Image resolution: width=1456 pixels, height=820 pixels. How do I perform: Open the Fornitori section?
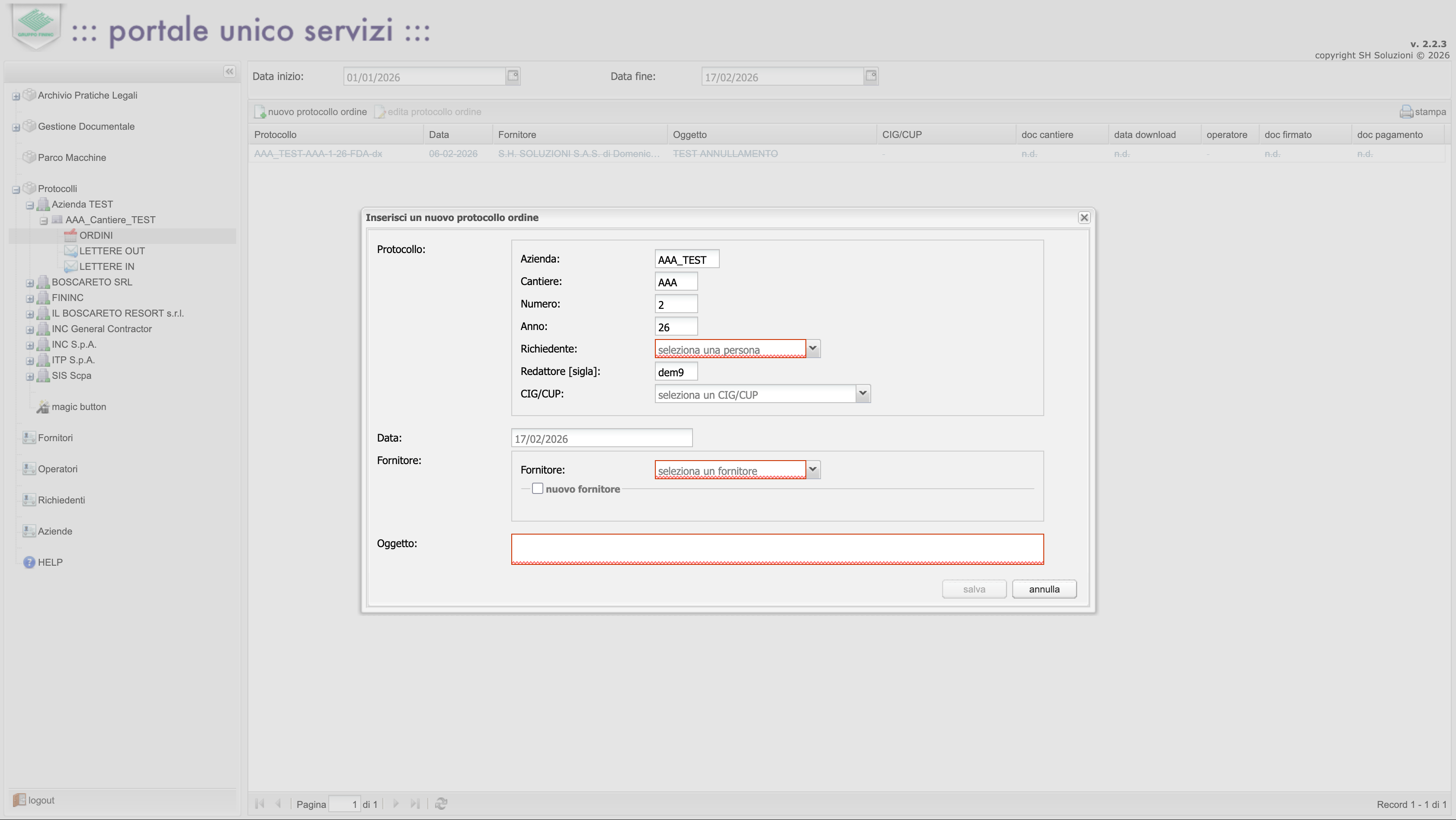(x=55, y=438)
